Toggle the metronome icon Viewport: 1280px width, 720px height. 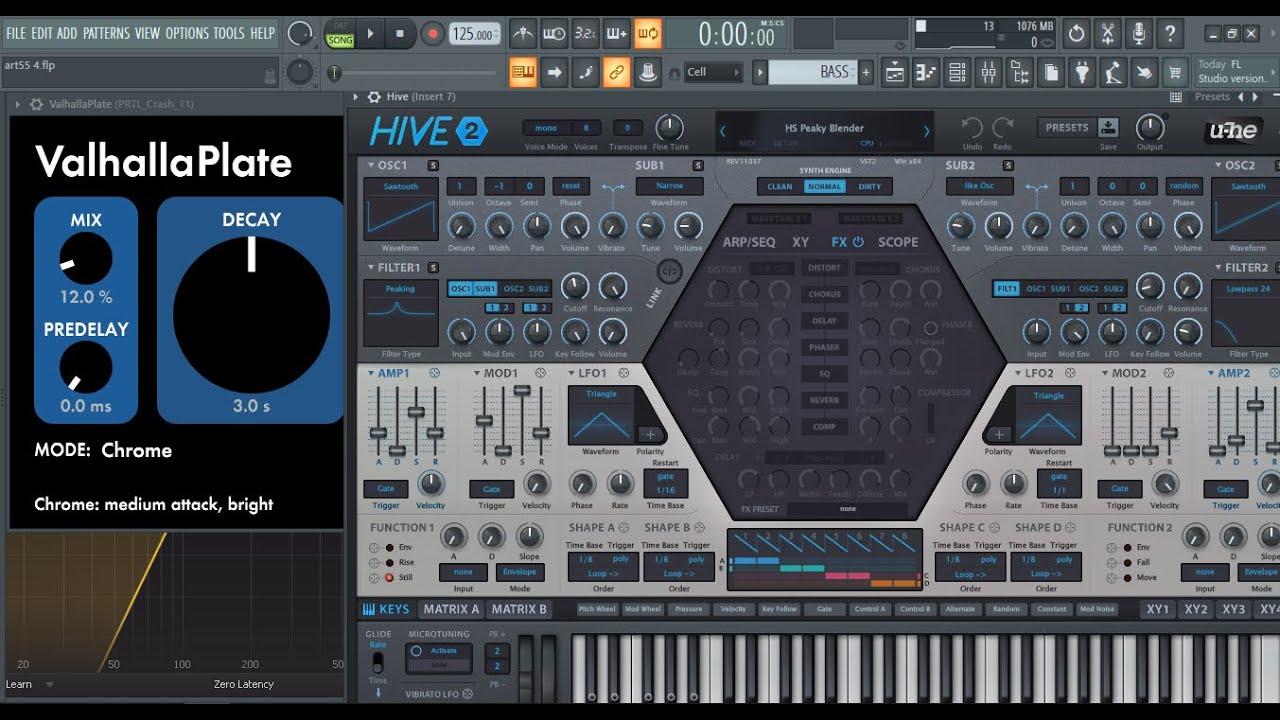(523, 34)
